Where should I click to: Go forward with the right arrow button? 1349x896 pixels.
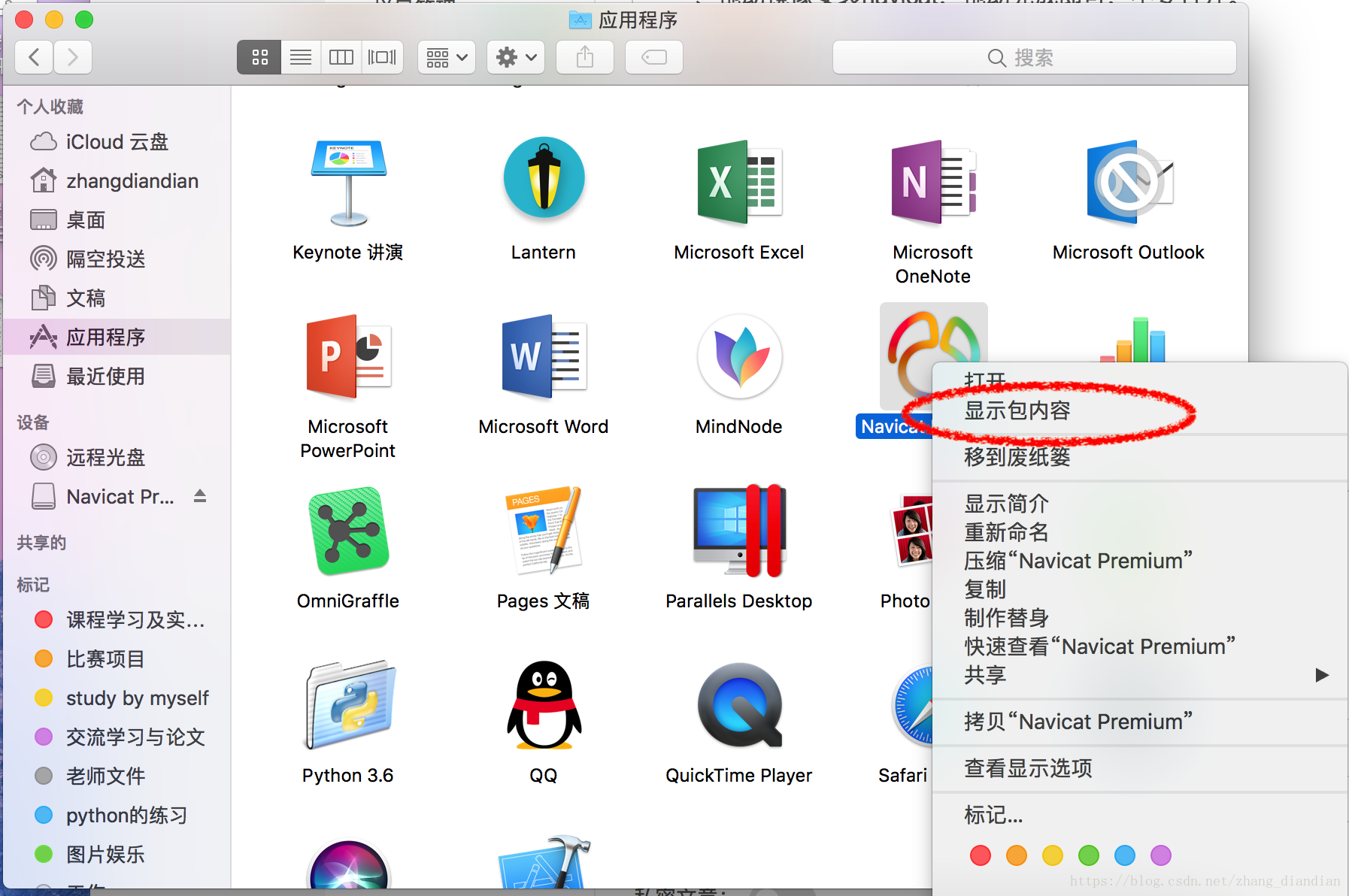[72, 57]
